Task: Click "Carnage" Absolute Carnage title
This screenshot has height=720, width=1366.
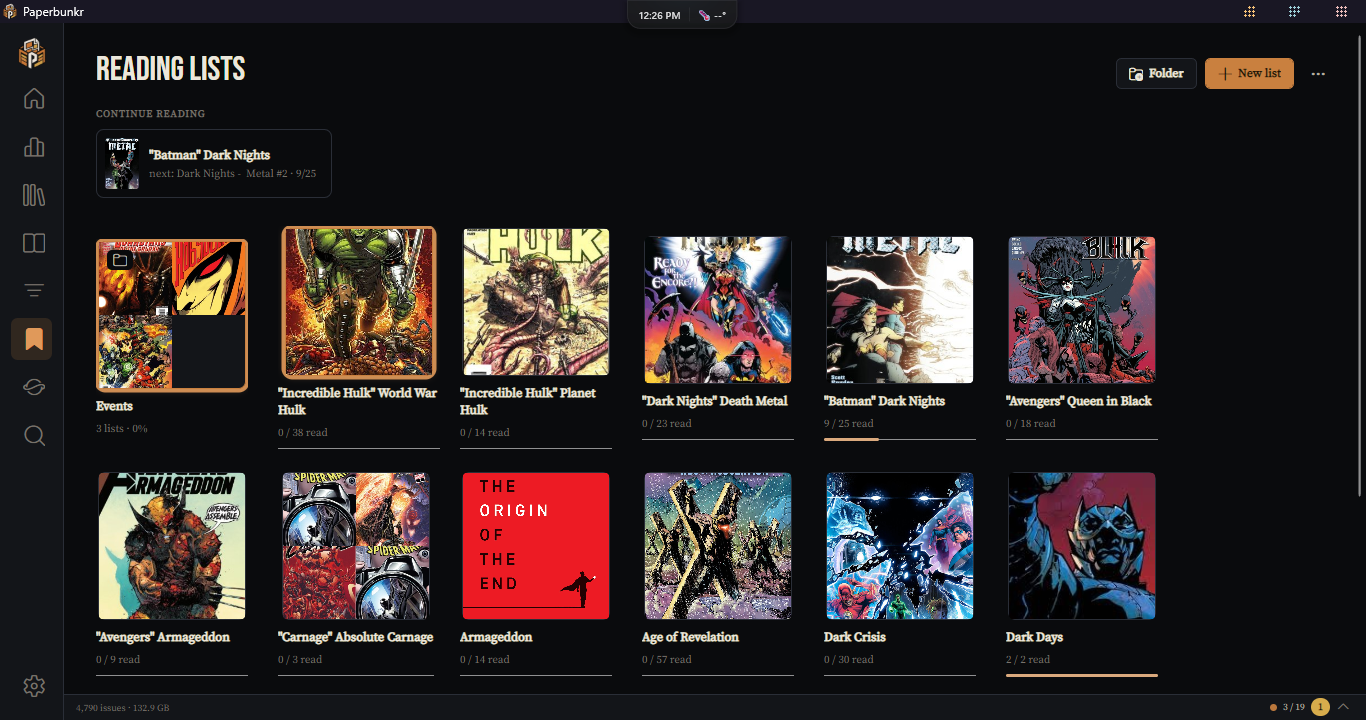Action: pos(356,637)
